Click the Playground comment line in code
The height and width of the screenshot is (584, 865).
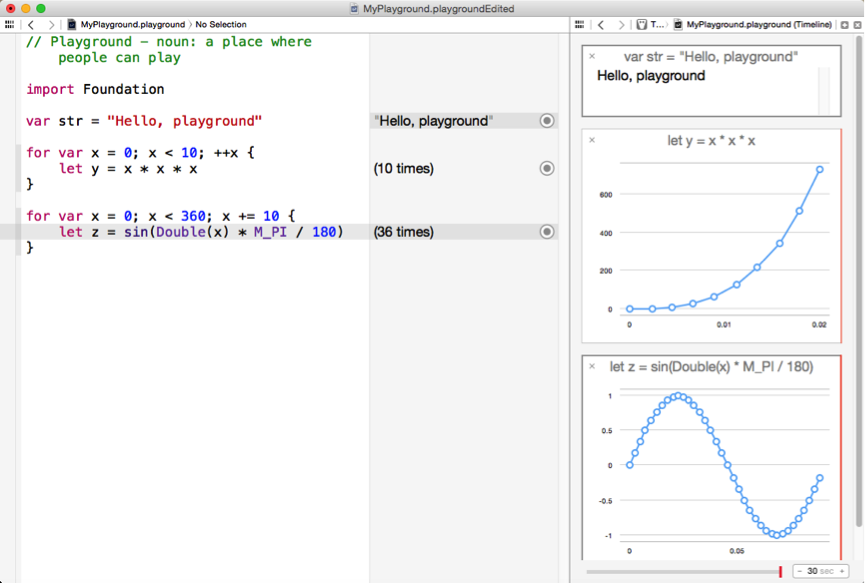[x=169, y=50]
